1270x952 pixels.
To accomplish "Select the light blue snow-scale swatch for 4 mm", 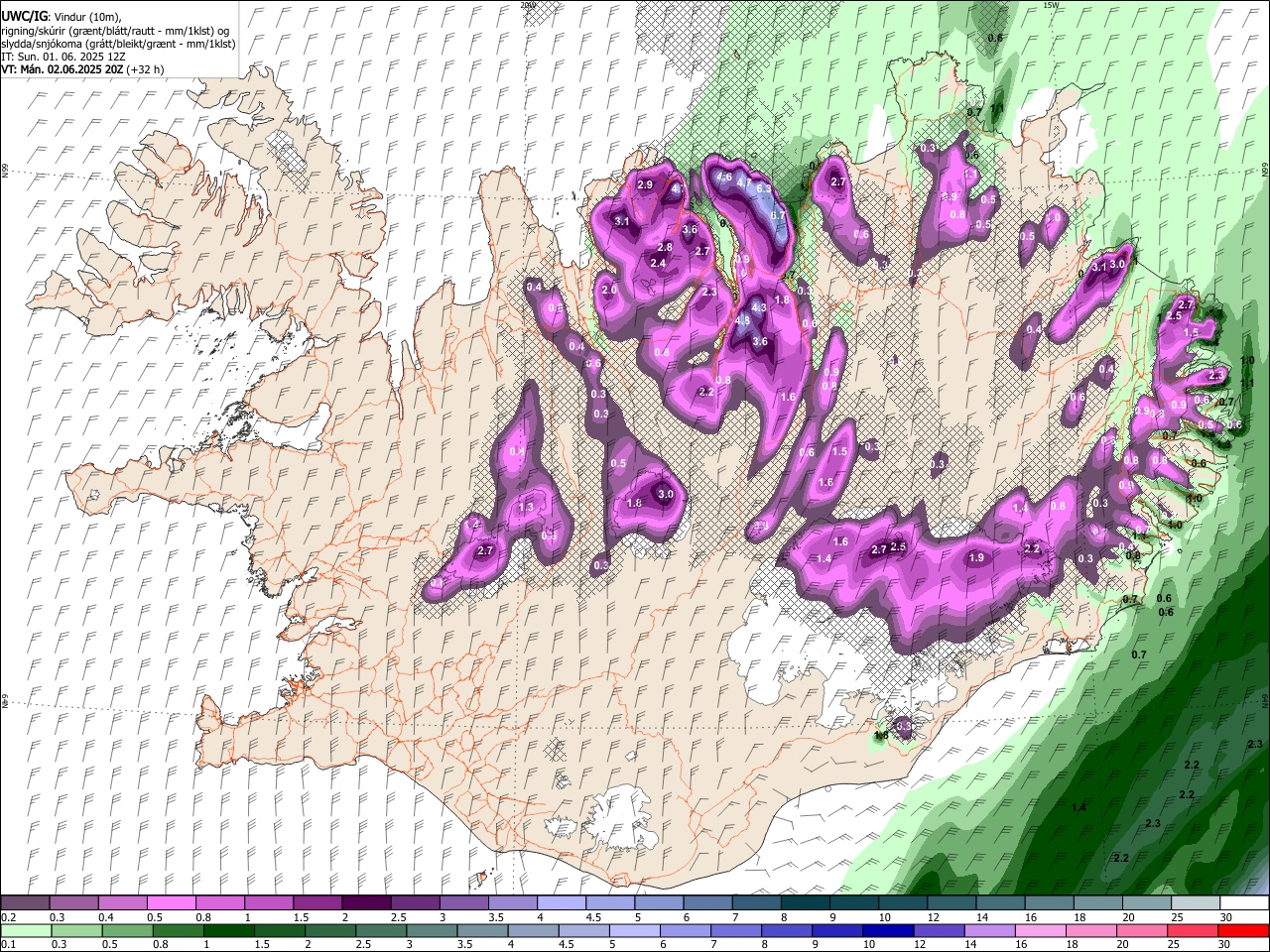I will tap(563, 902).
